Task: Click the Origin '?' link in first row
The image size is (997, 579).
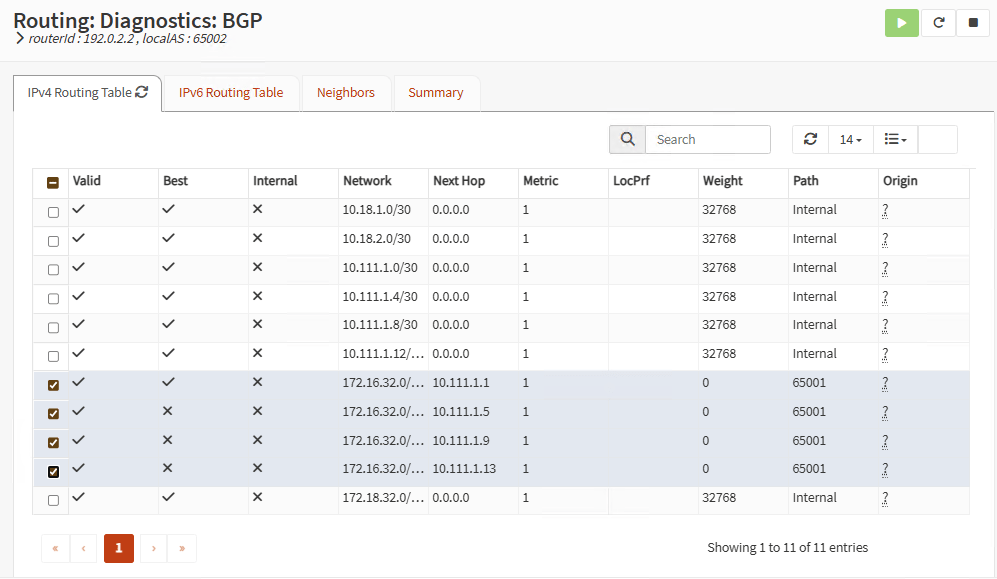Action: click(885, 211)
